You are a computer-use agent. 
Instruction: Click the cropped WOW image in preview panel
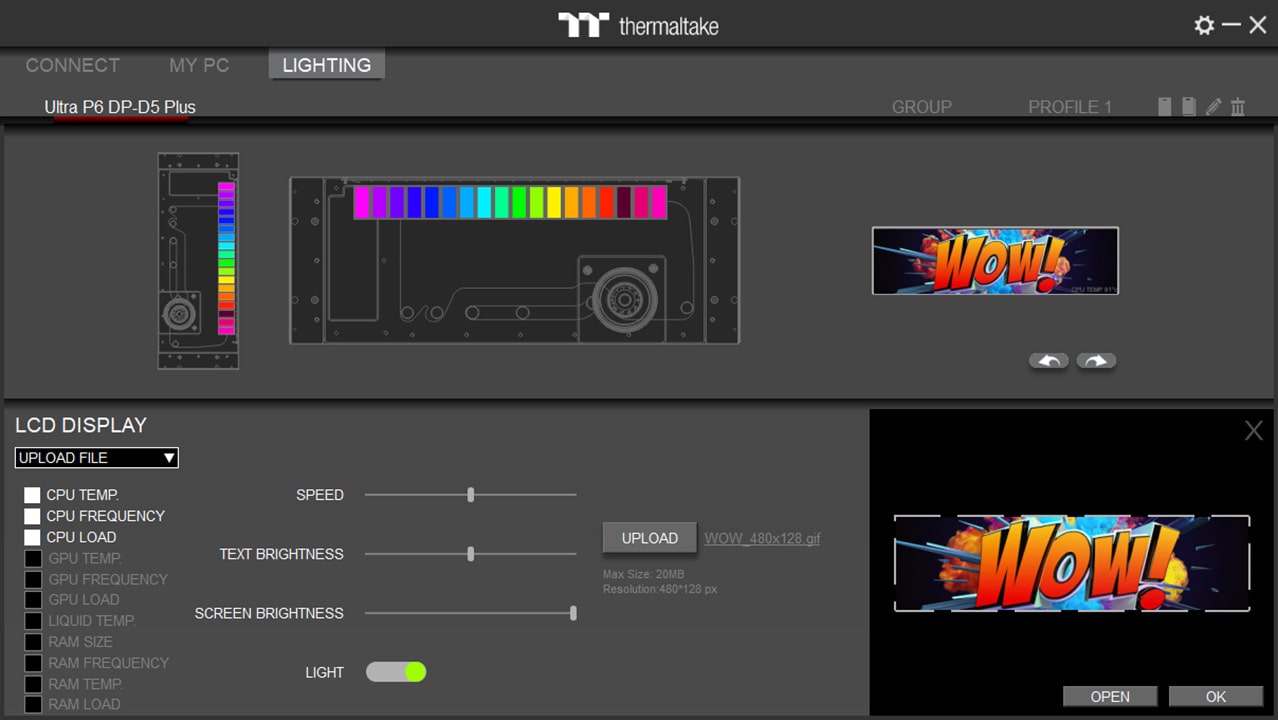coord(1071,563)
